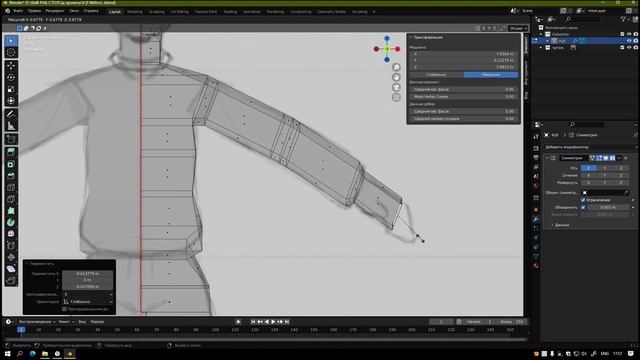Image resolution: width=640 pixels, height=360 pixels.
Task: Click the timeline current frame marker
Action: pyautogui.click(x=21, y=329)
